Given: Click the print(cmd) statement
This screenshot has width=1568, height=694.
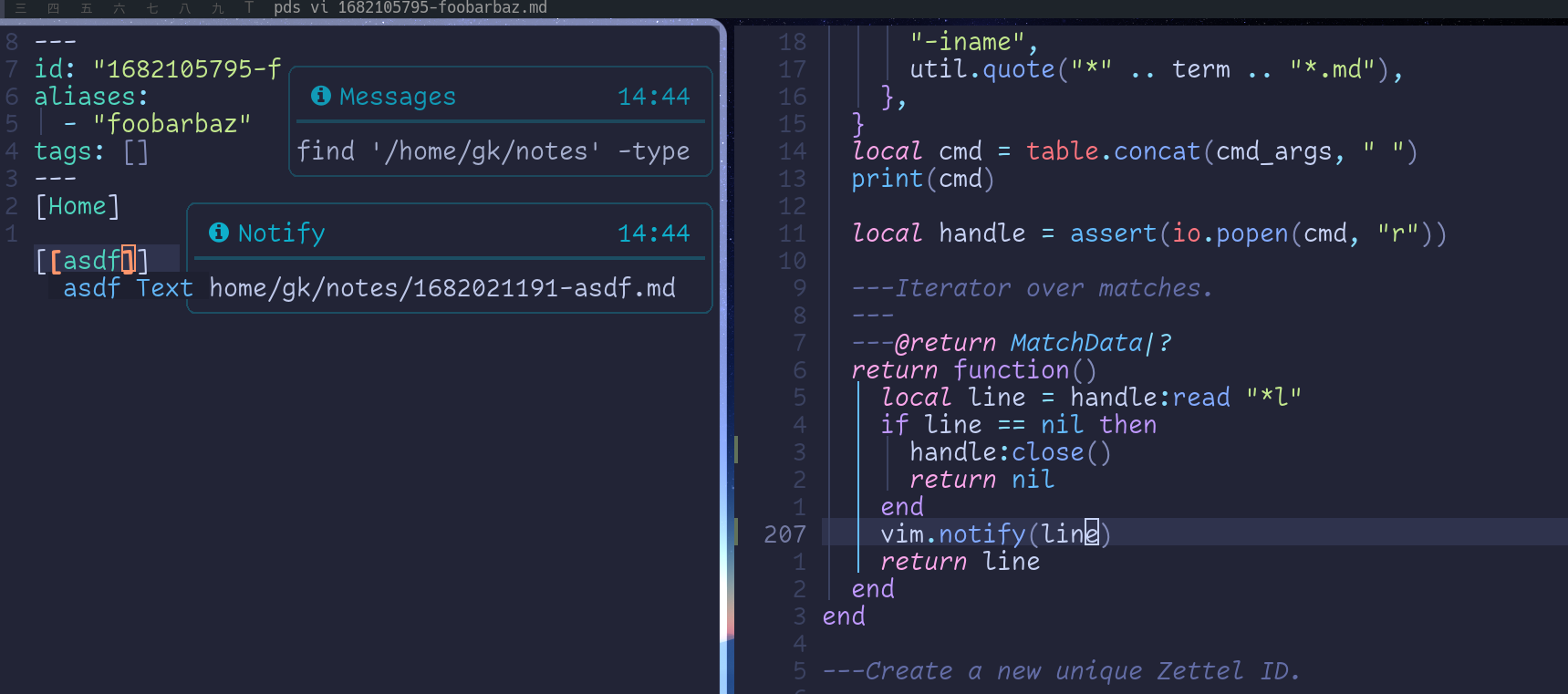Looking at the screenshot, I should (923, 179).
